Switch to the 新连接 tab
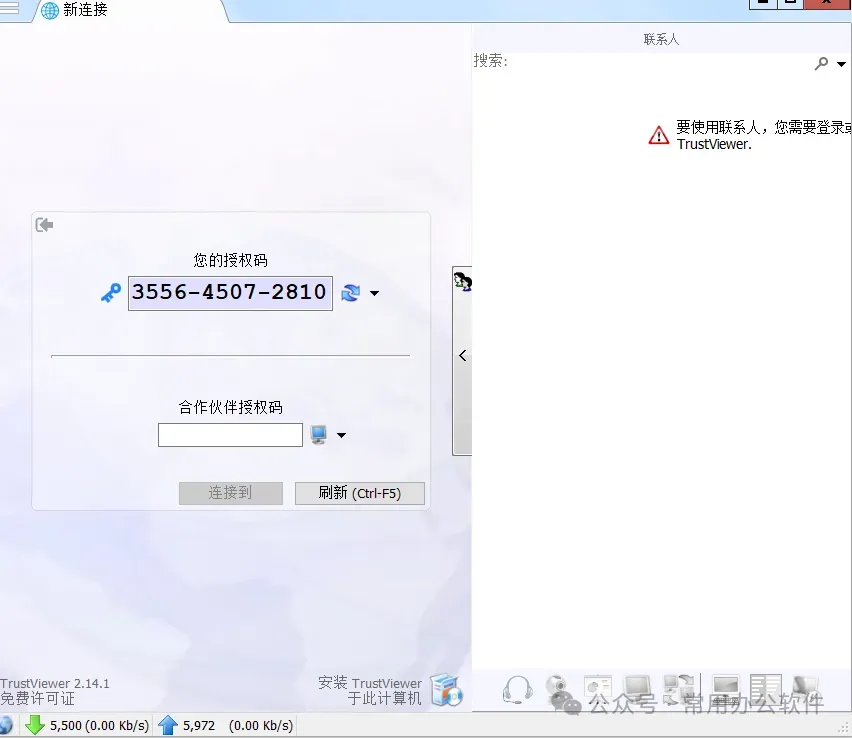 pyautogui.click(x=129, y=10)
